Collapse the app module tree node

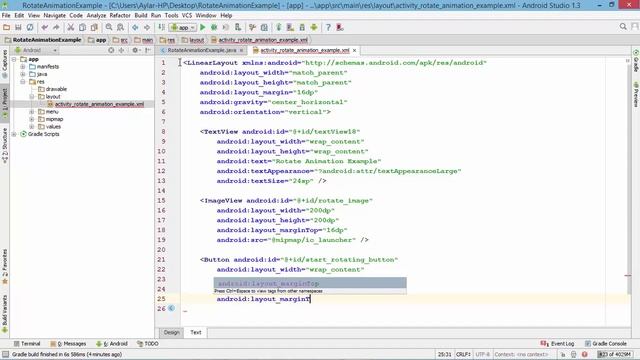coord(15,59)
